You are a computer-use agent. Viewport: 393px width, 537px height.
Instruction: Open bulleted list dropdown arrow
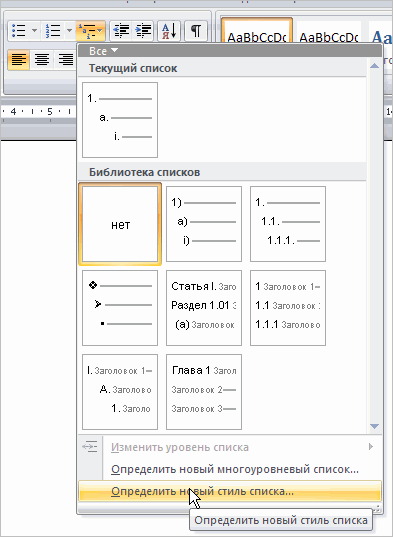[34, 30]
